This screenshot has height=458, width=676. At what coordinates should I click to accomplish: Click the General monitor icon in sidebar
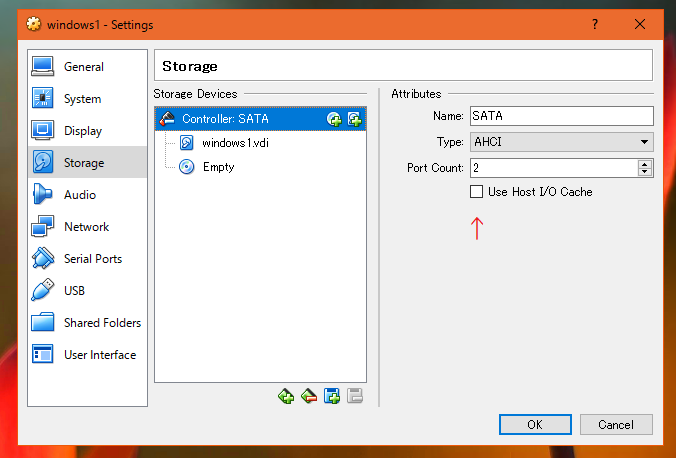pos(43,67)
